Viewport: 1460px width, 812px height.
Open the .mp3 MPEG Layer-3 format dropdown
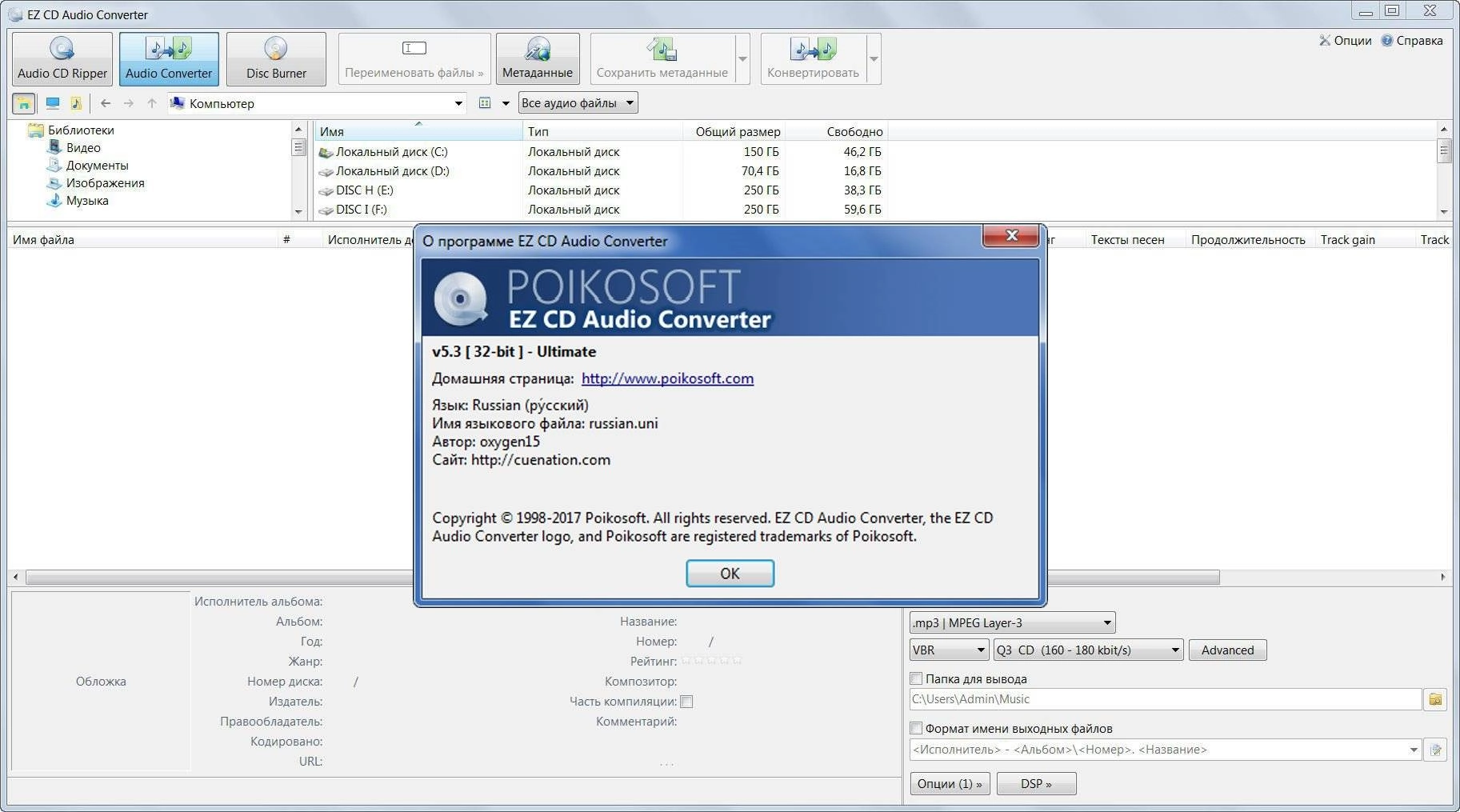pos(1012,622)
